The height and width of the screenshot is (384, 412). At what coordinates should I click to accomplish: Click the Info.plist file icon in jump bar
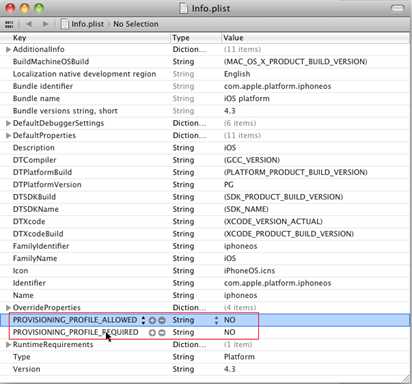point(65,24)
